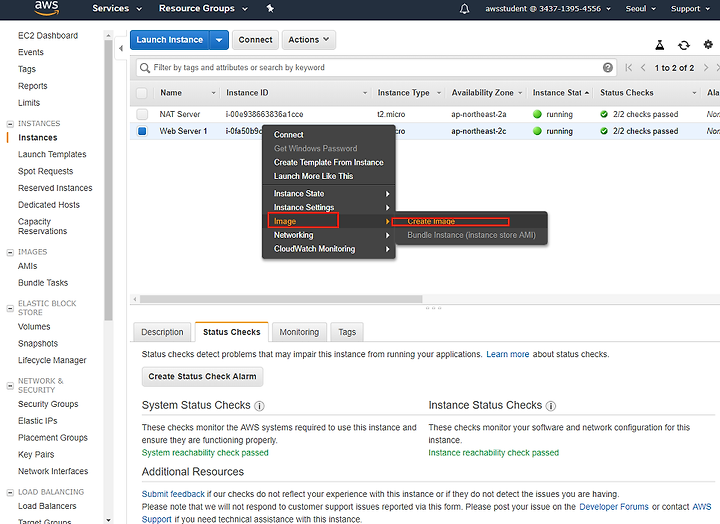Viewport: 720px width, 524px height.
Task: Click the sidebar vertical scrollbar thumb
Action: coord(108,180)
